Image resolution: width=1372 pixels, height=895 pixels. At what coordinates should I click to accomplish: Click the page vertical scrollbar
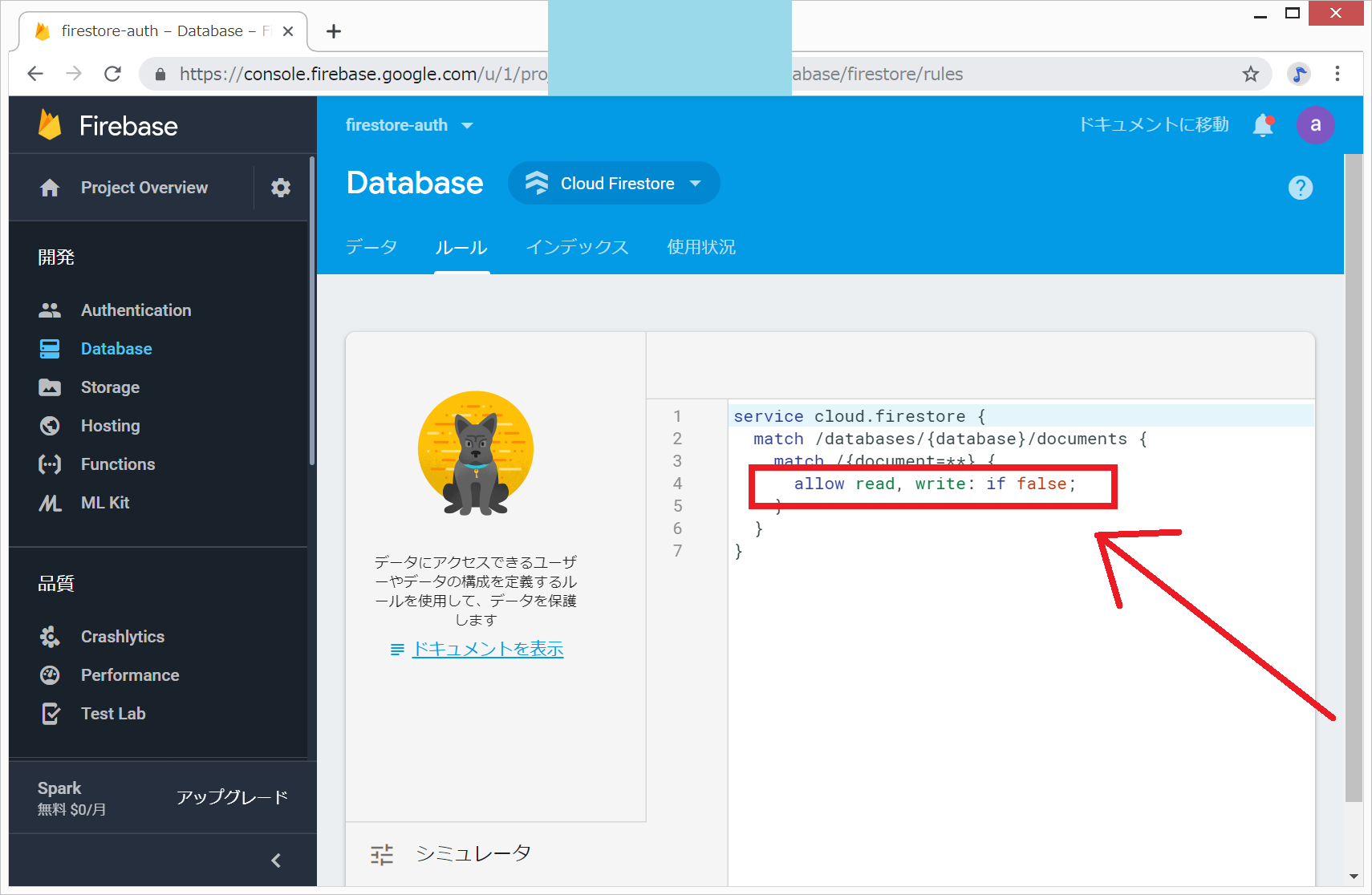(1354, 478)
